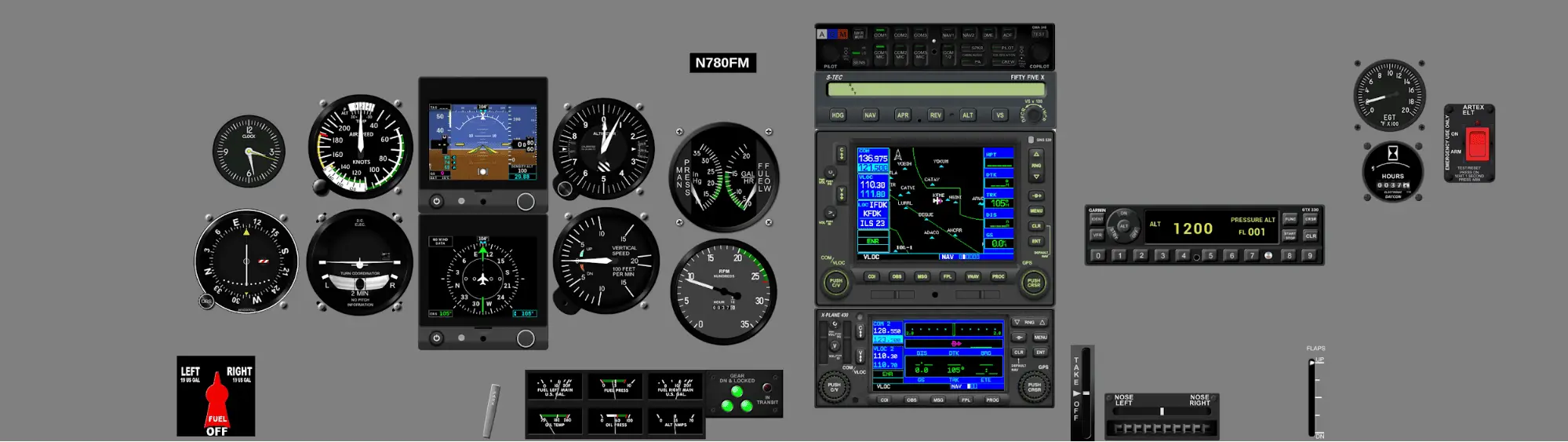Image resolution: width=1568 pixels, height=442 pixels.
Task: Click the GNS 530 PUSH CRSR knob
Action: point(1034,283)
